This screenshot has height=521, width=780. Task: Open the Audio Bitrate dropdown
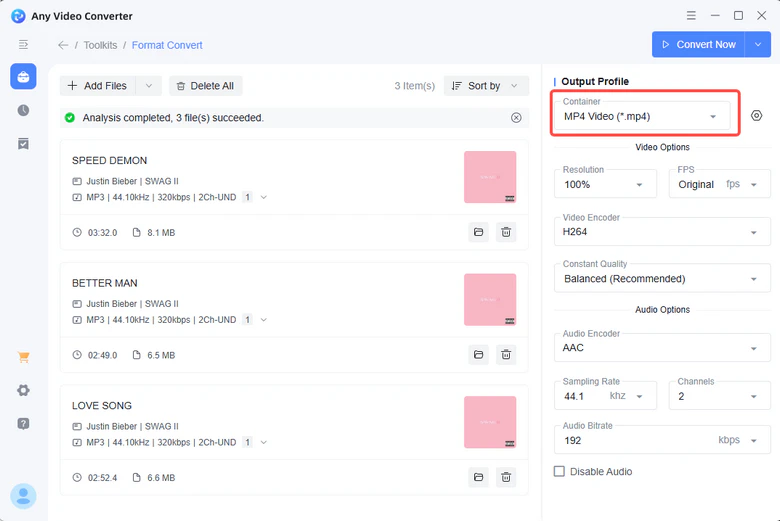663,440
